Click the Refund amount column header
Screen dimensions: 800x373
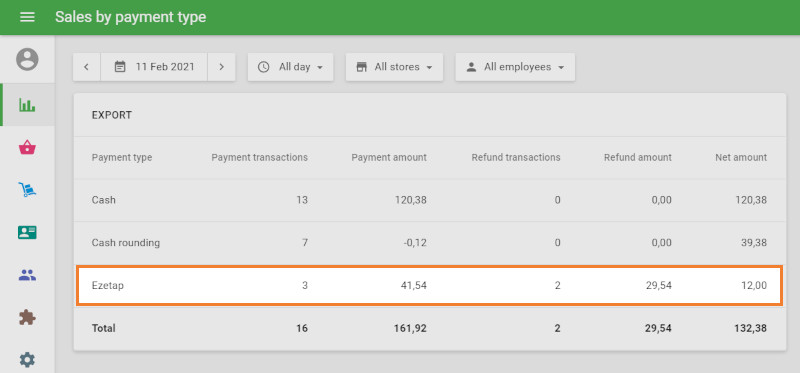pos(638,158)
